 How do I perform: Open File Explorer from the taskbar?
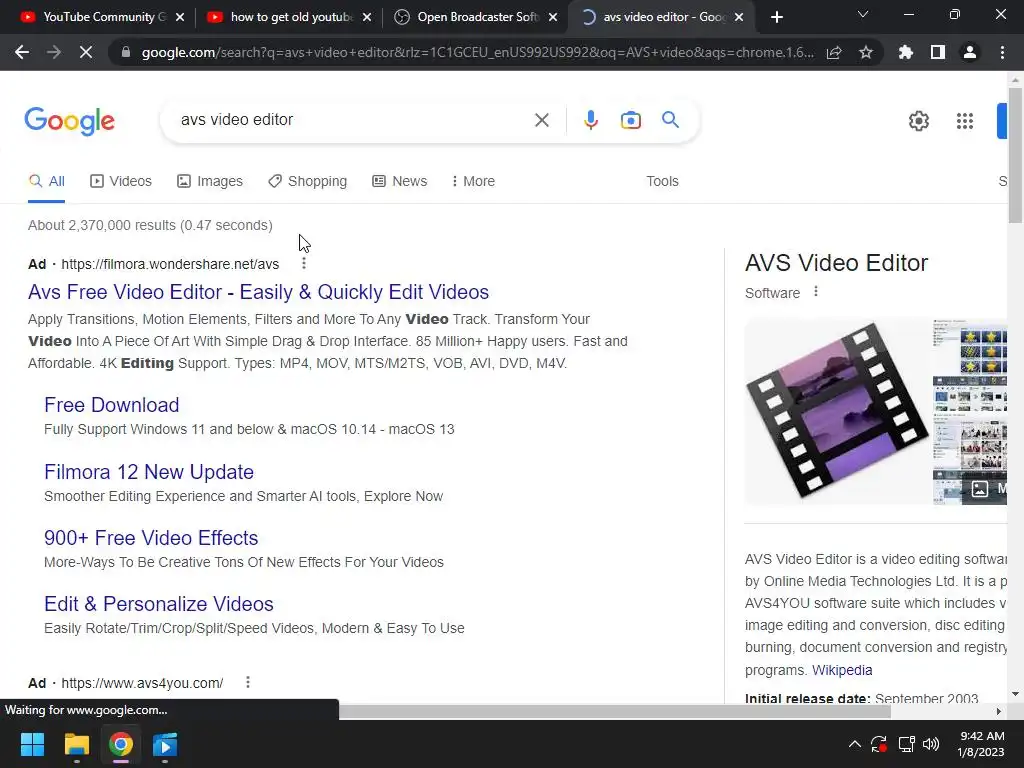(x=76, y=744)
